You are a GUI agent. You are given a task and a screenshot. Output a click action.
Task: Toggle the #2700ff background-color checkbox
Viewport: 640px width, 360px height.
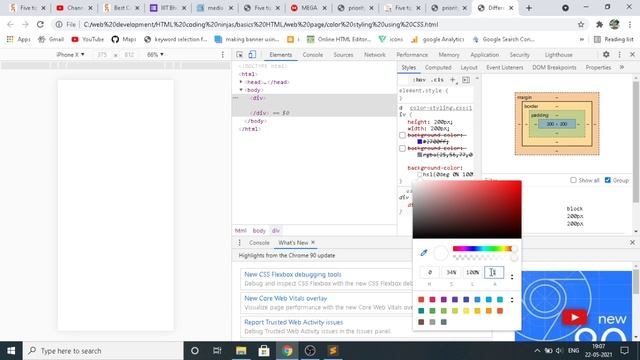(x=402, y=135)
